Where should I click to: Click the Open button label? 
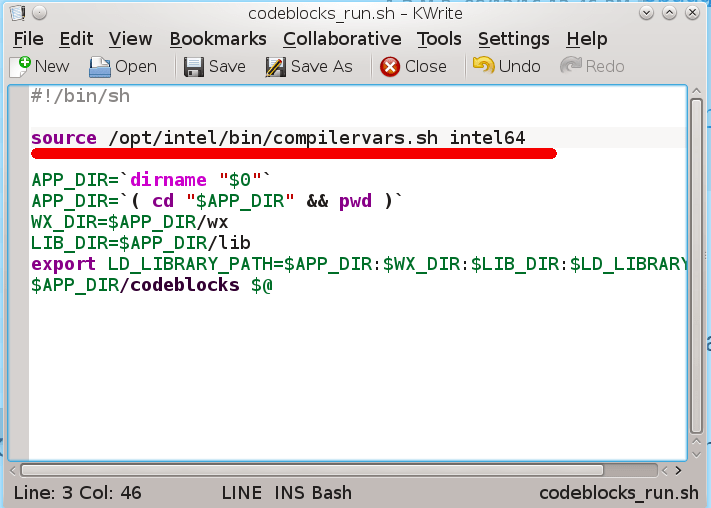coord(136,67)
